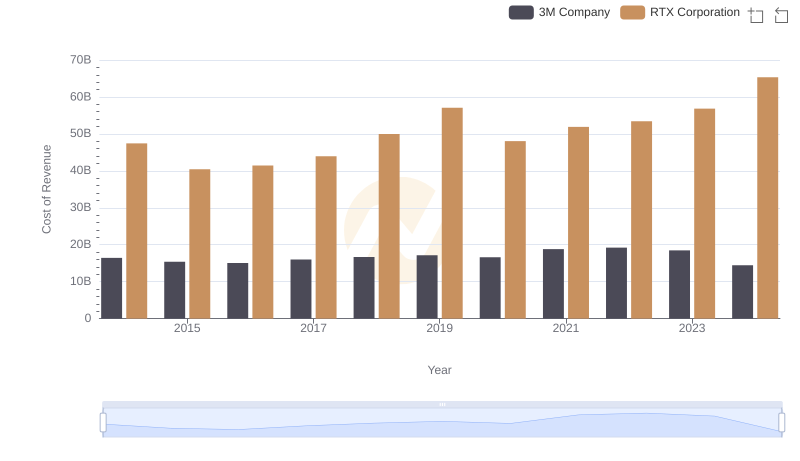Click the 2015 x-axis label
Image resolution: width=800 pixels, height=461 pixels.
click(x=187, y=328)
